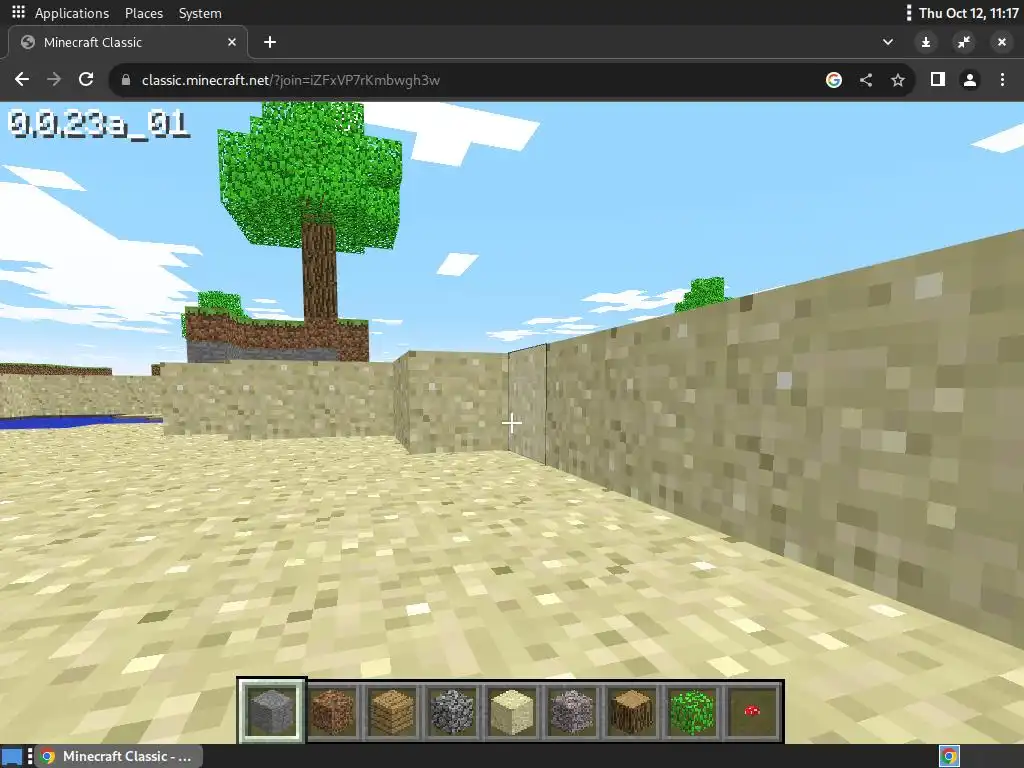Select the dirt block in hotbar

332,711
